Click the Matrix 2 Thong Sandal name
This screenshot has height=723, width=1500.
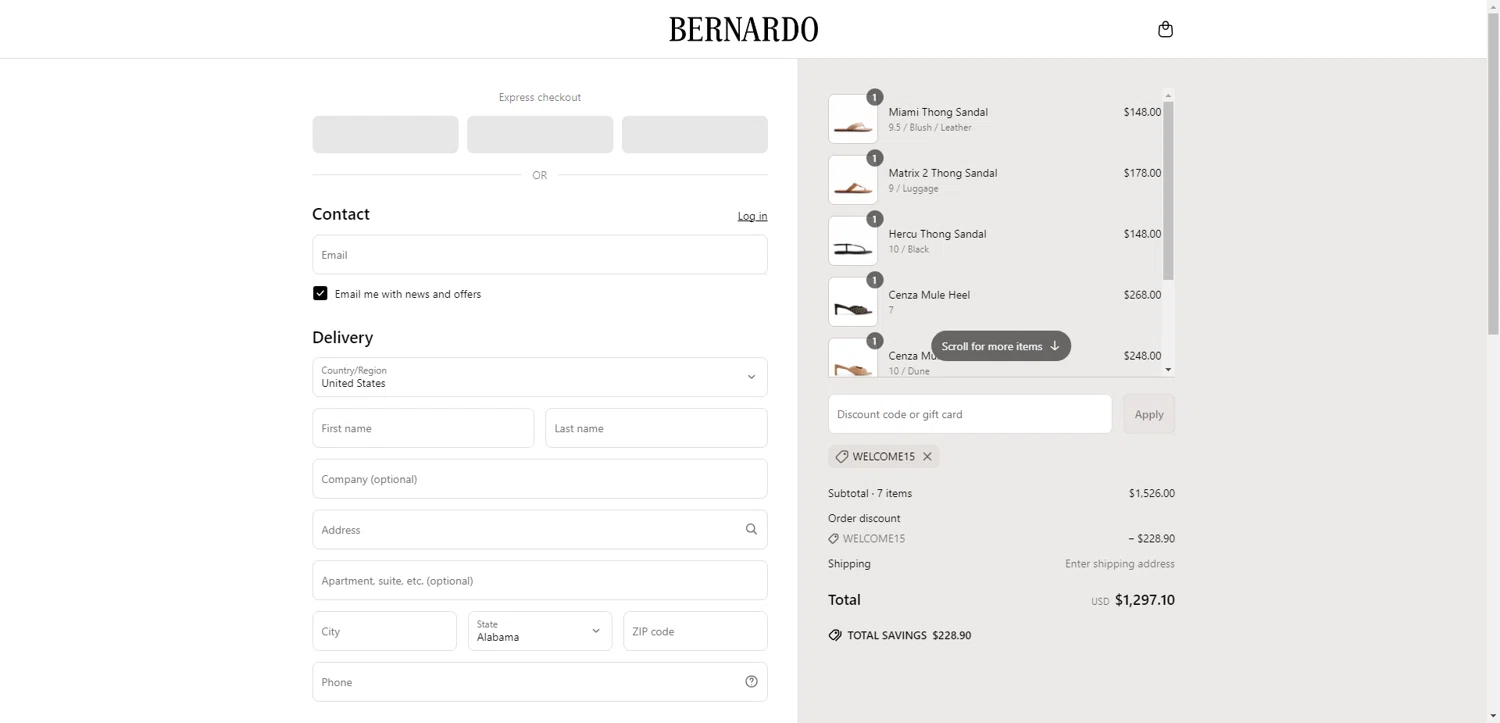pos(943,173)
